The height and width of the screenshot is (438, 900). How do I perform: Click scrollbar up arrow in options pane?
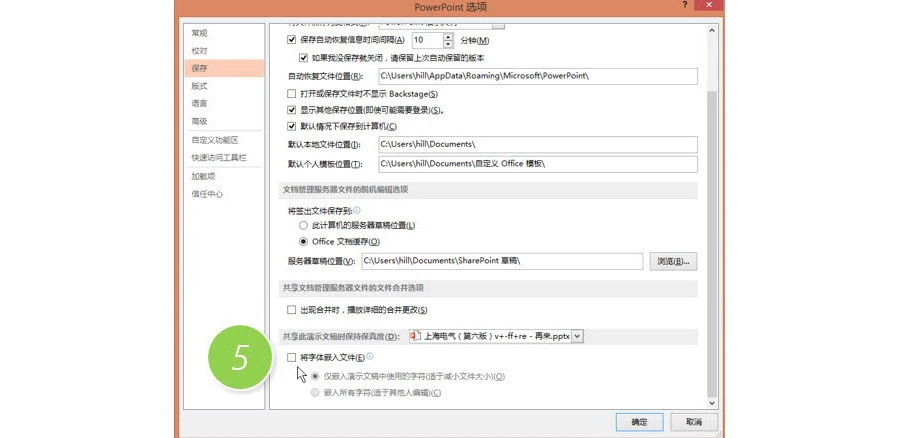point(712,30)
